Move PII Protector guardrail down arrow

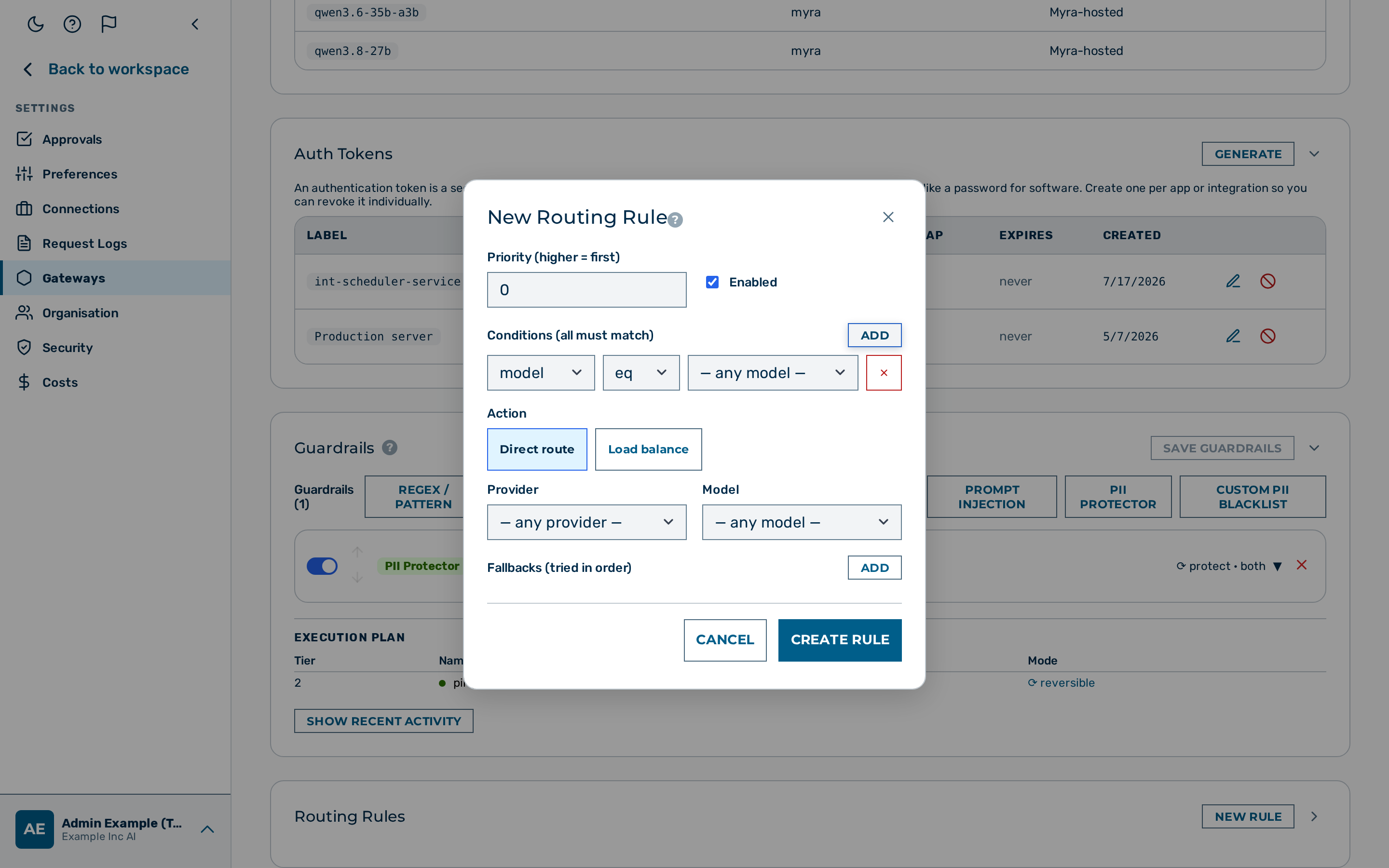pos(357,578)
